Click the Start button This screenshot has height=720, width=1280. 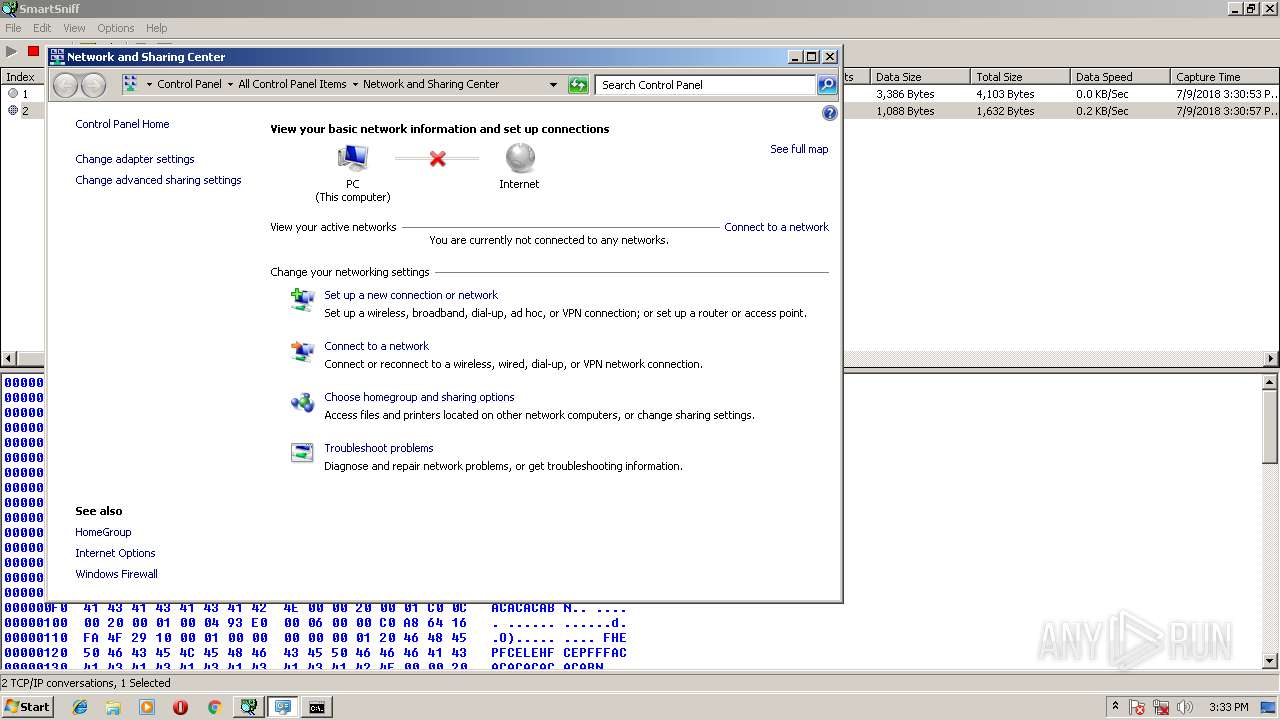click(x=27, y=707)
